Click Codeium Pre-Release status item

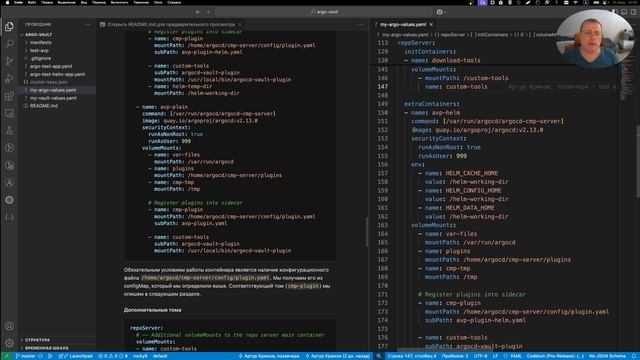point(555,356)
